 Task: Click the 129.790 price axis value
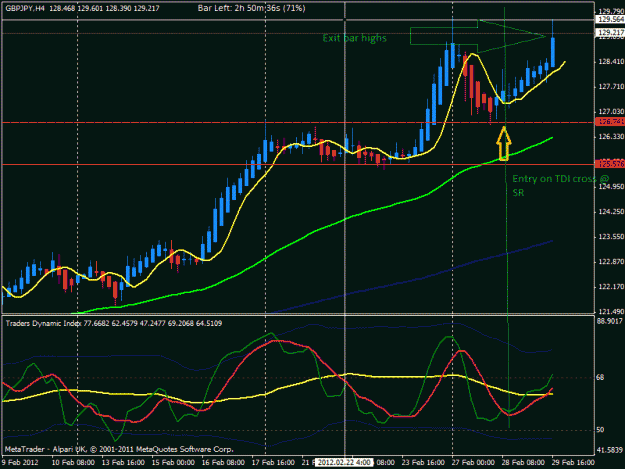click(x=611, y=12)
